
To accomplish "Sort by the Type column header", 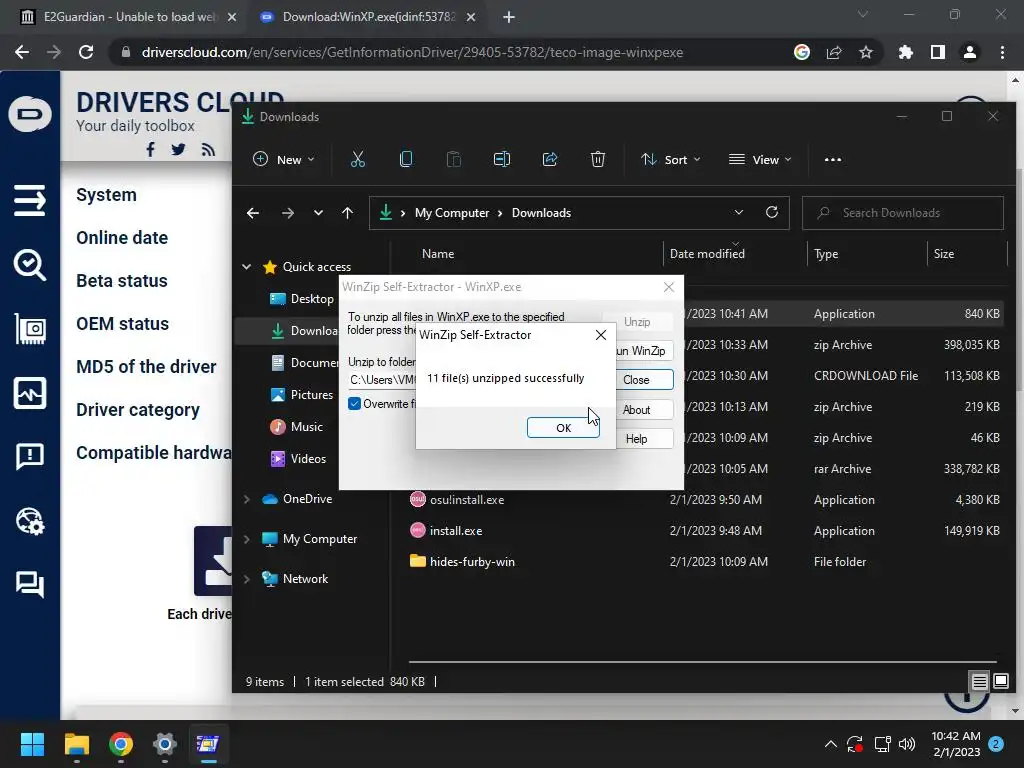I will (x=826, y=254).
